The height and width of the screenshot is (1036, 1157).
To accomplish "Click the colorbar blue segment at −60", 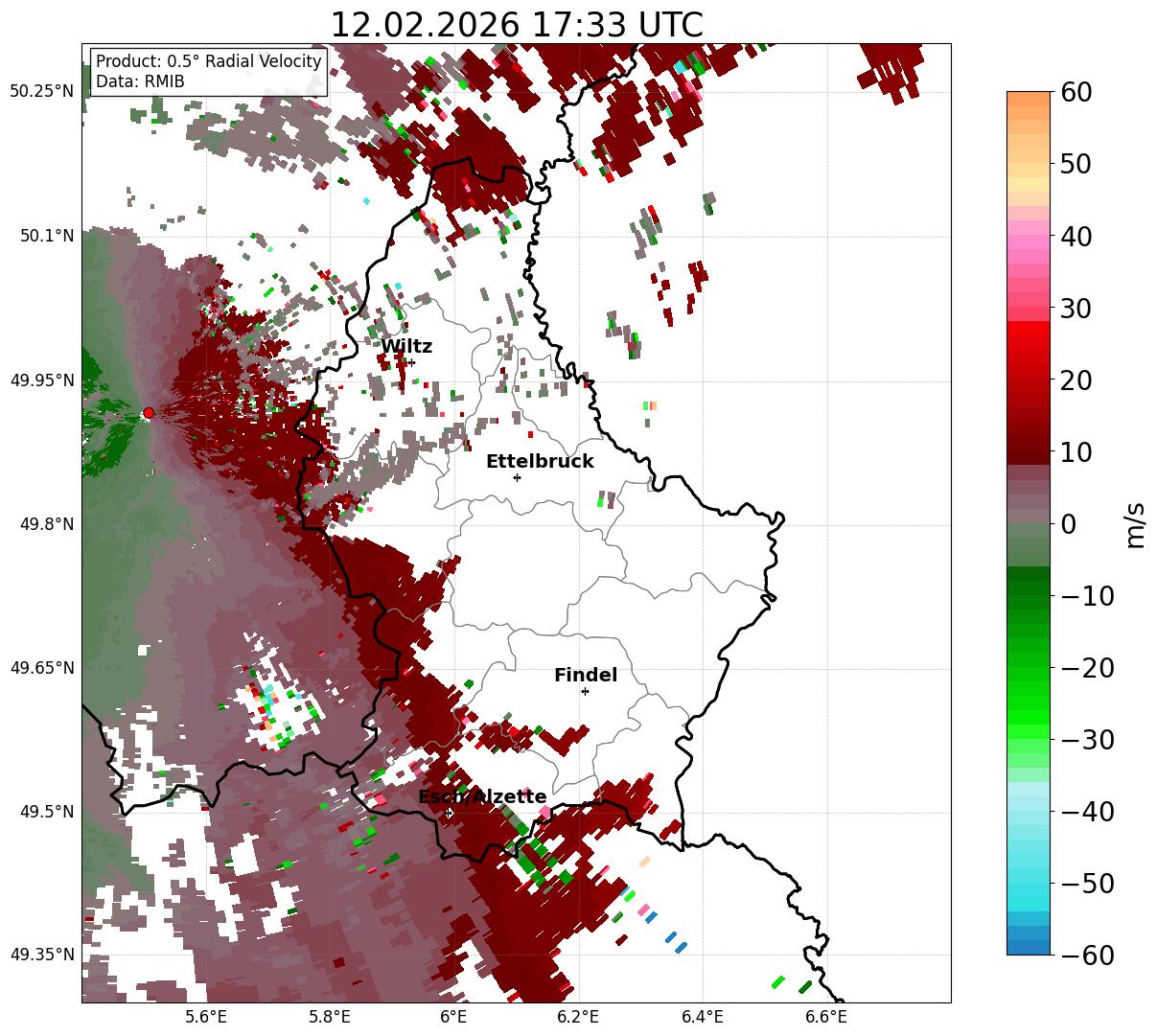I will coord(1029,947).
